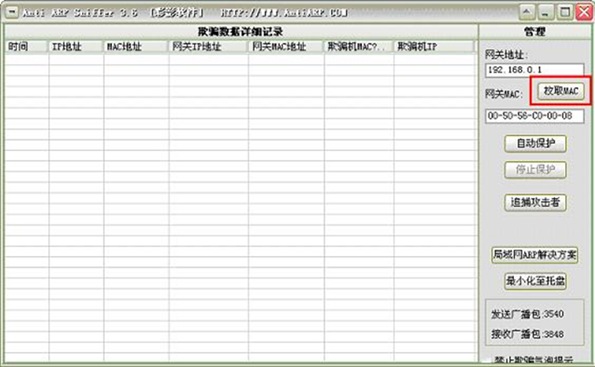Click the disabled 停止保护 button
595x367 pixels.
[535, 170]
